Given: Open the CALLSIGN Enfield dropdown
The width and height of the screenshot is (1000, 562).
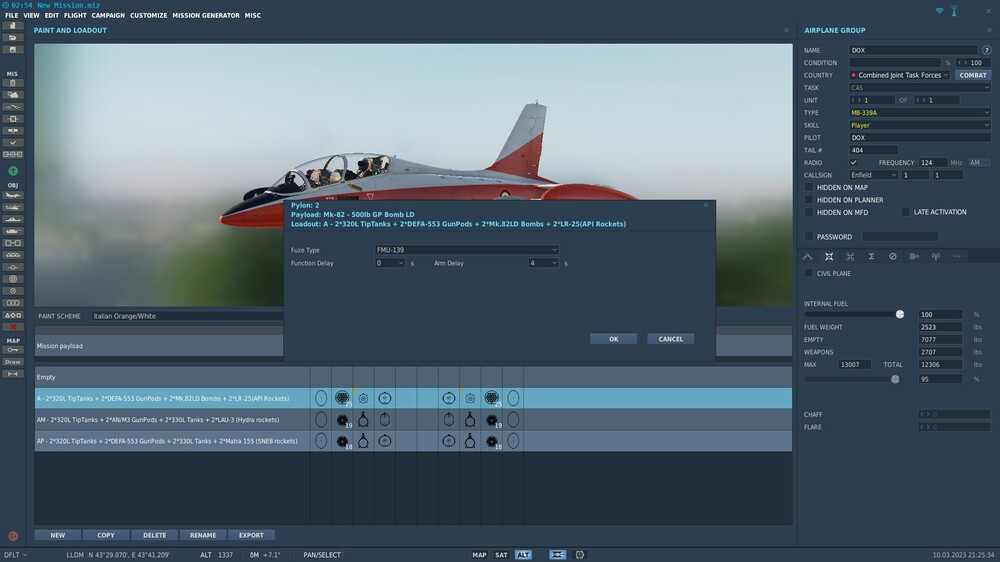Looking at the screenshot, I should tap(873, 175).
